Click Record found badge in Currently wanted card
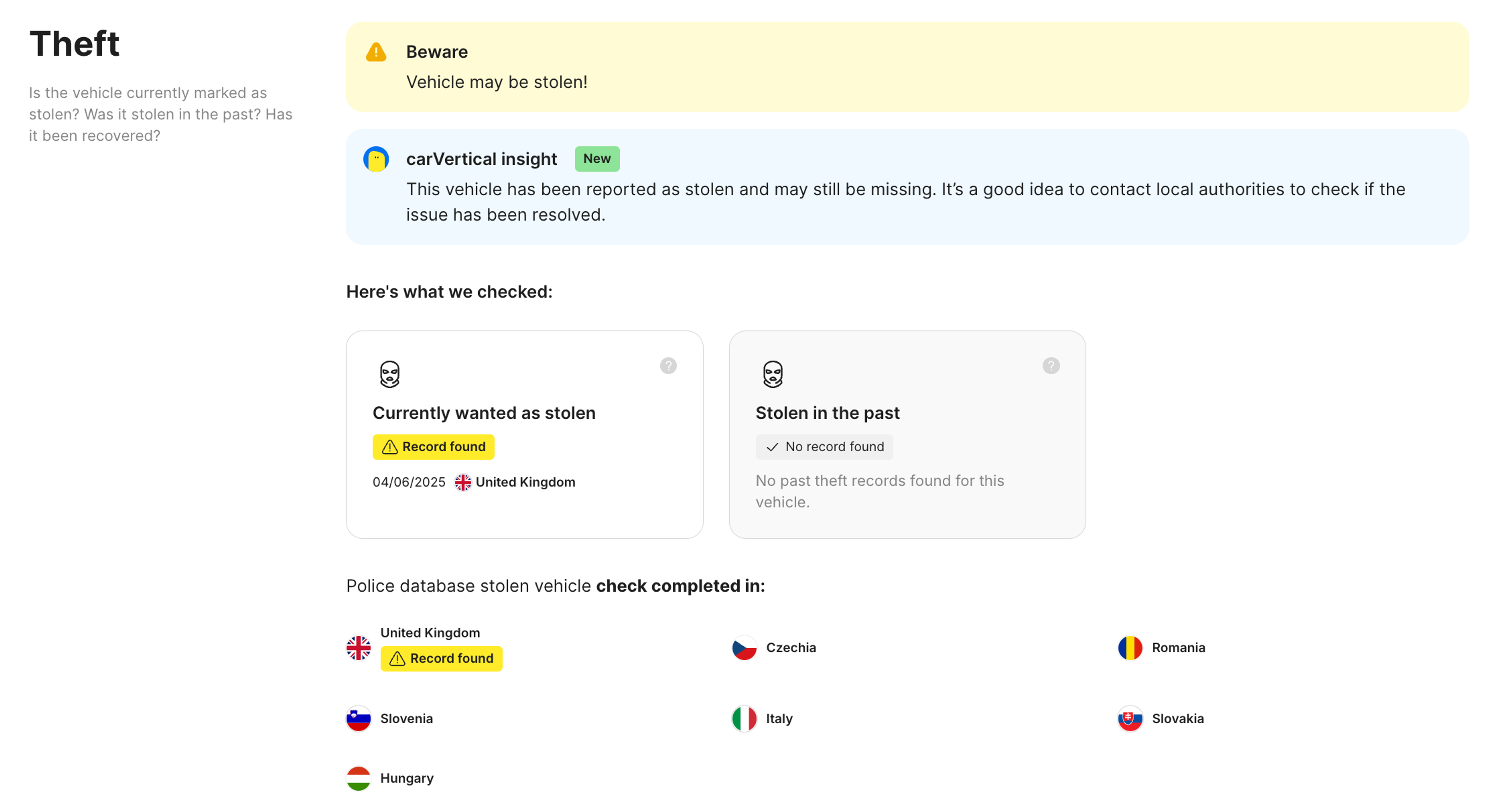This screenshot has height=812, width=1494. (433, 447)
